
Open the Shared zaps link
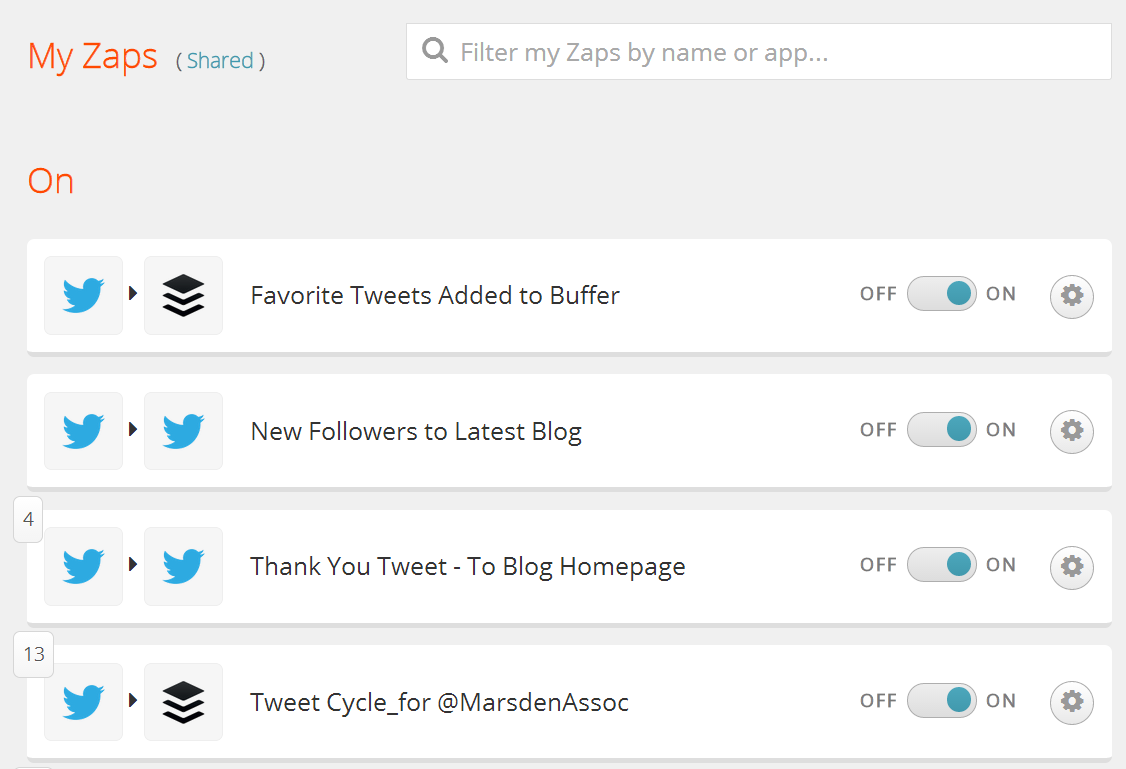pyautogui.click(x=220, y=60)
